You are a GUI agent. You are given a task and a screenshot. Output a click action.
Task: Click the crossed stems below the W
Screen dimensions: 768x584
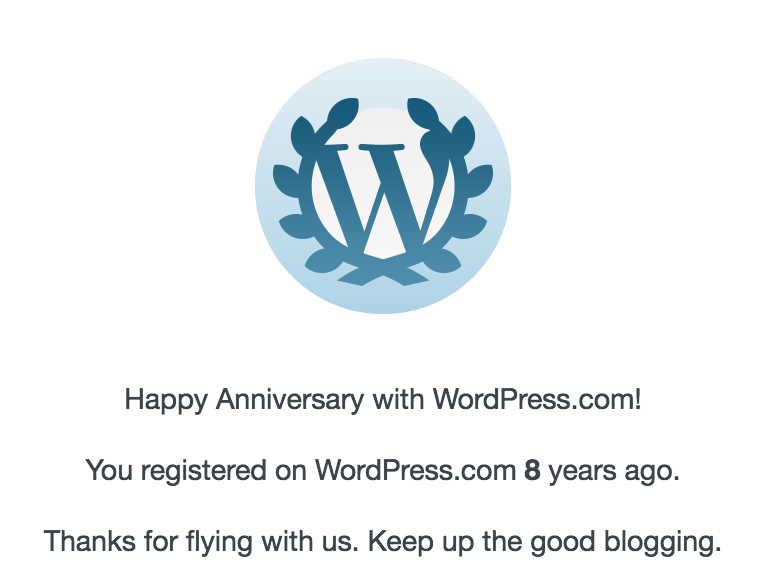(x=383, y=271)
